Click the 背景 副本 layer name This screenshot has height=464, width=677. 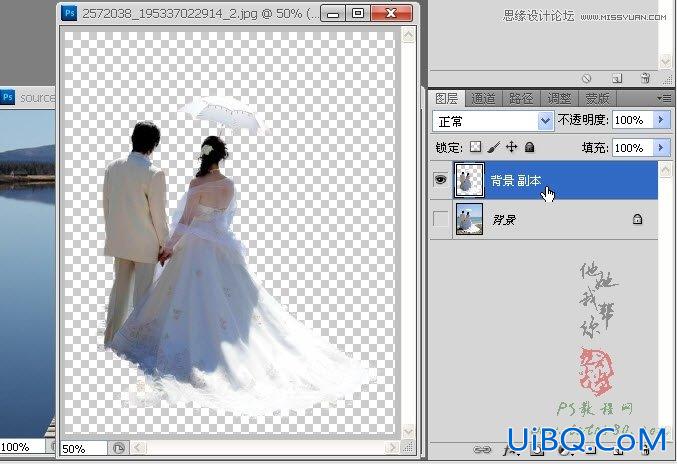516,180
